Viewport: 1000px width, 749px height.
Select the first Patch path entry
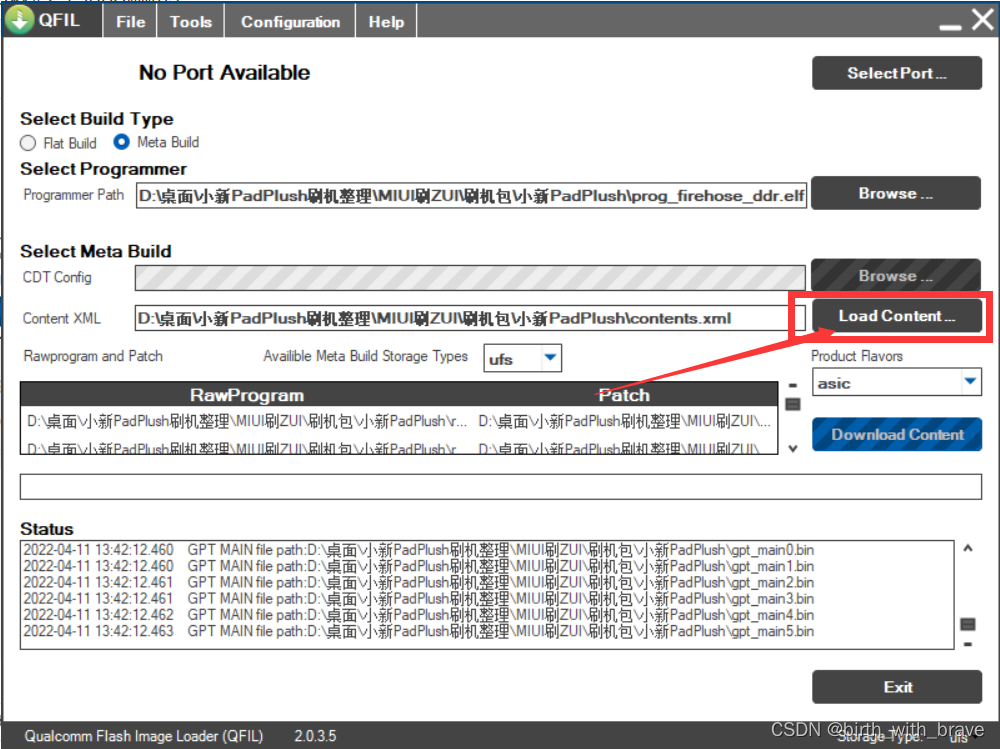click(624, 421)
